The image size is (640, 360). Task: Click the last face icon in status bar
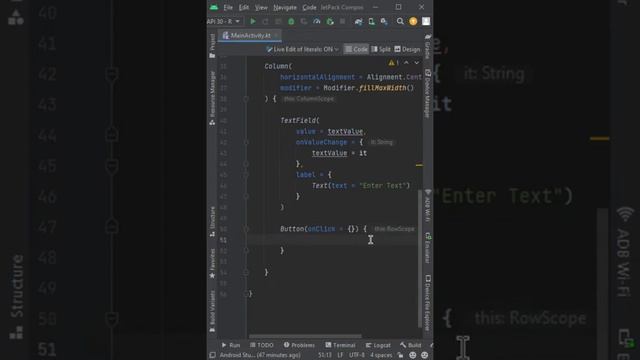[424, 356]
